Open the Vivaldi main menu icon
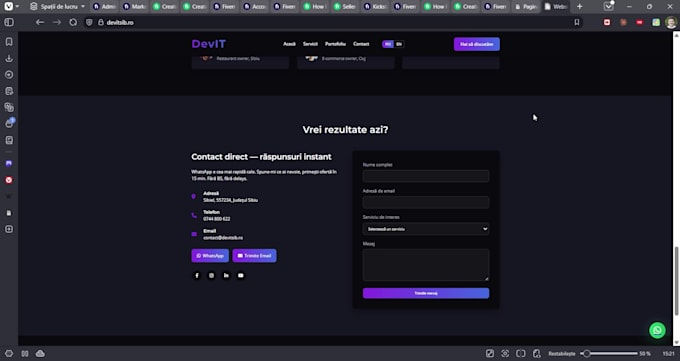Viewport: 680px width, 361px height. [9, 7]
